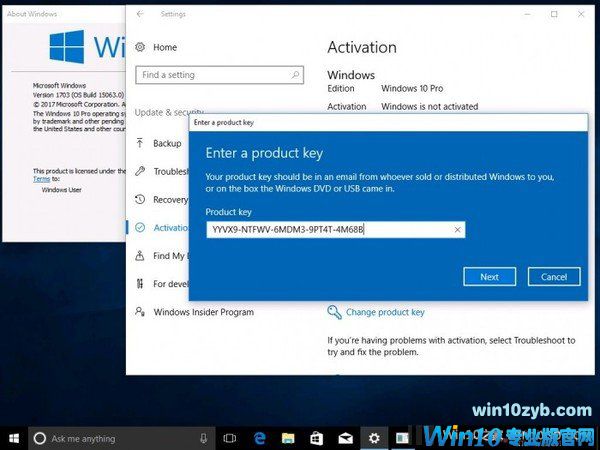Click Windows User in About Windows
Screen dimensions: 600x450
click(62, 190)
